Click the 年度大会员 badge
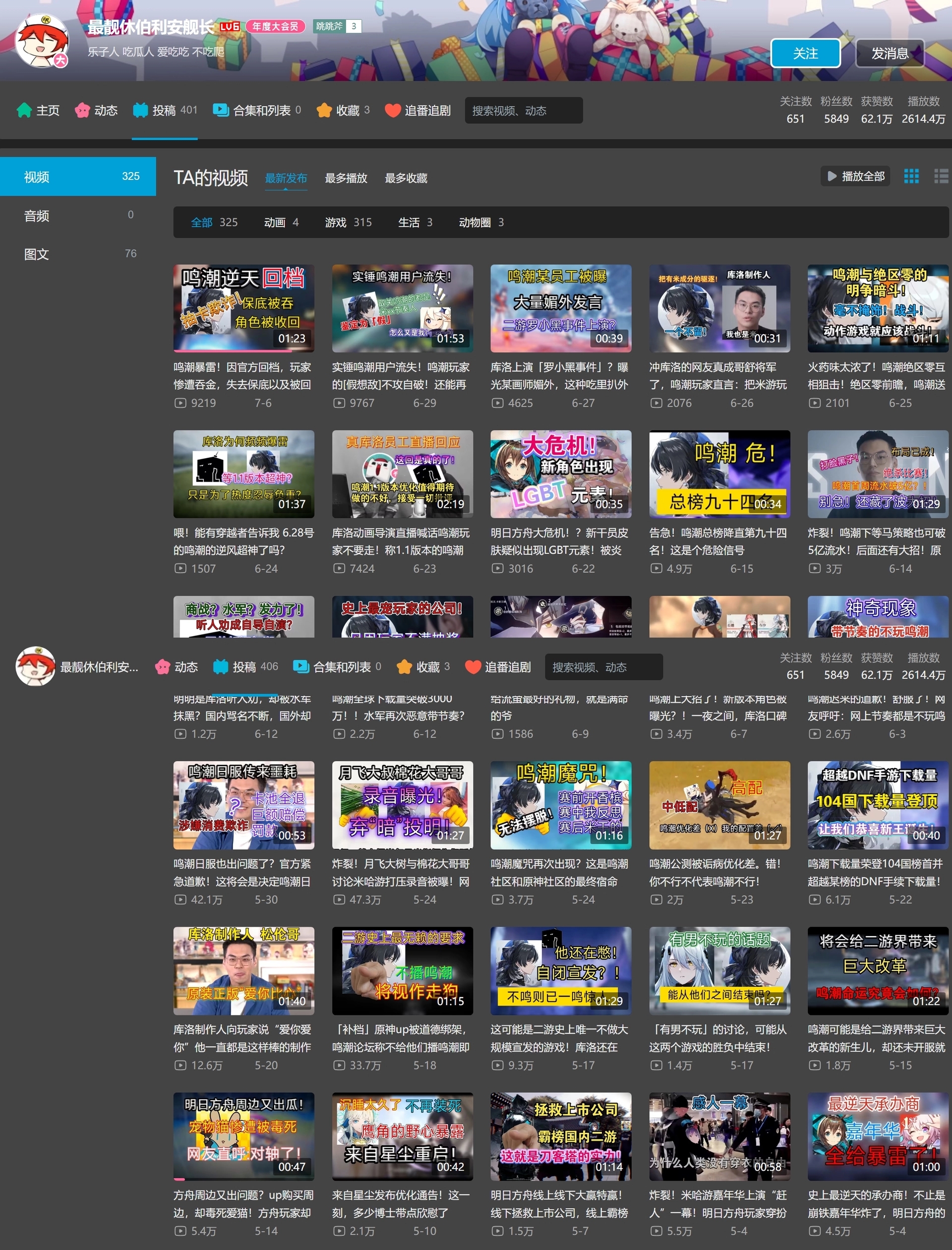This screenshot has height=1250, width=952. [275, 26]
